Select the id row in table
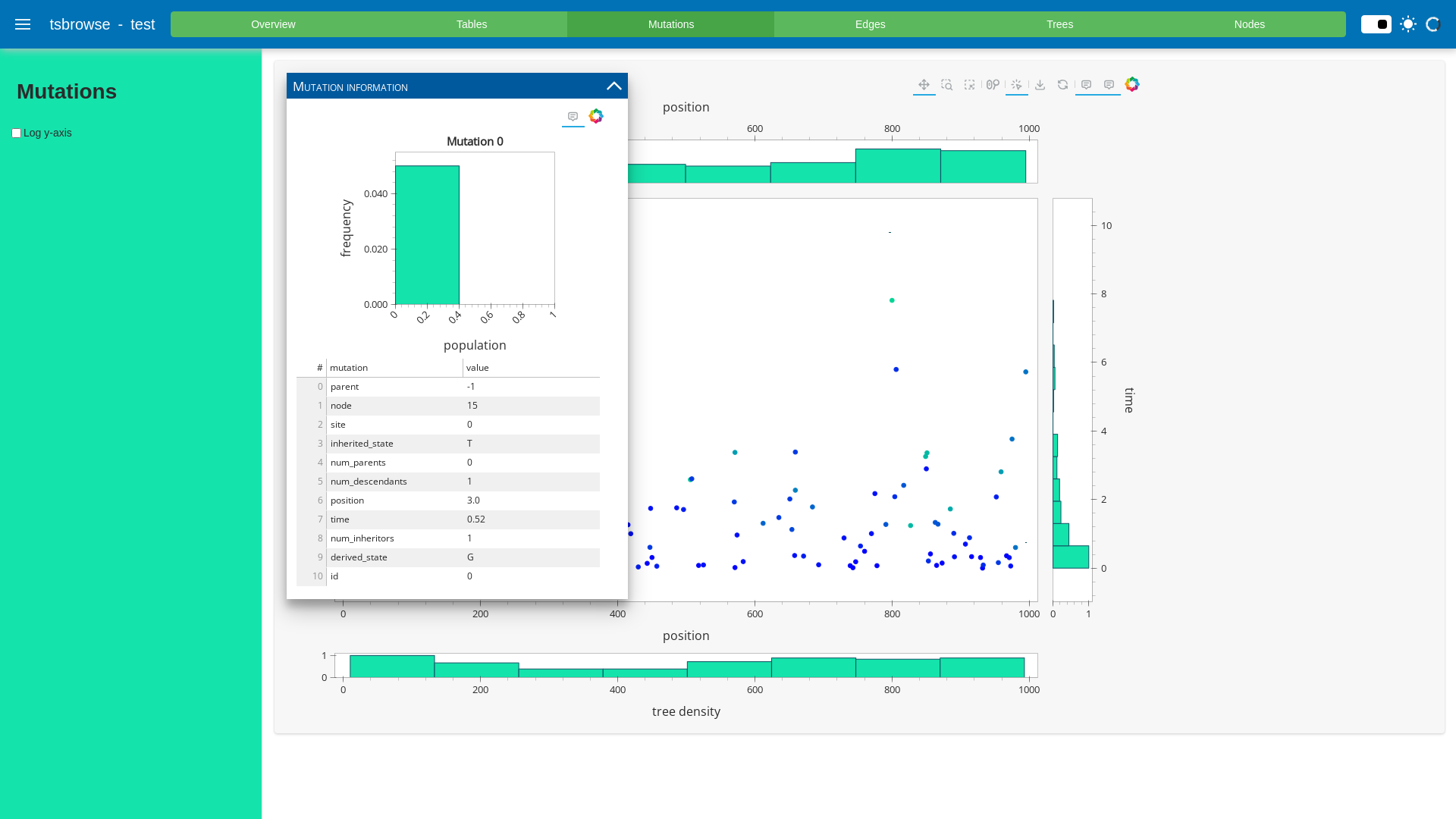Screen dimensions: 1456x819 pyautogui.click(x=448, y=576)
